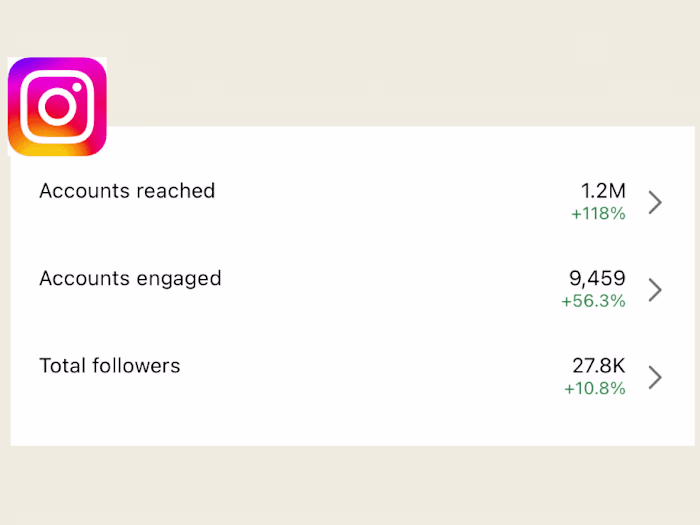Select the Accounts reached label
This screenshot has width=700, height=525.
point(127,191)
